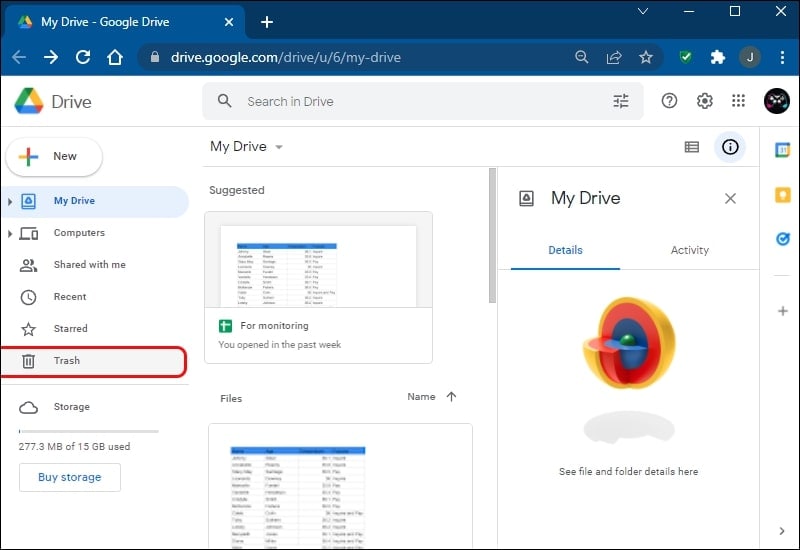Viewport: 800px width, 550px height.
Task: Open the search options filter icon
Action: pos(620,101)
